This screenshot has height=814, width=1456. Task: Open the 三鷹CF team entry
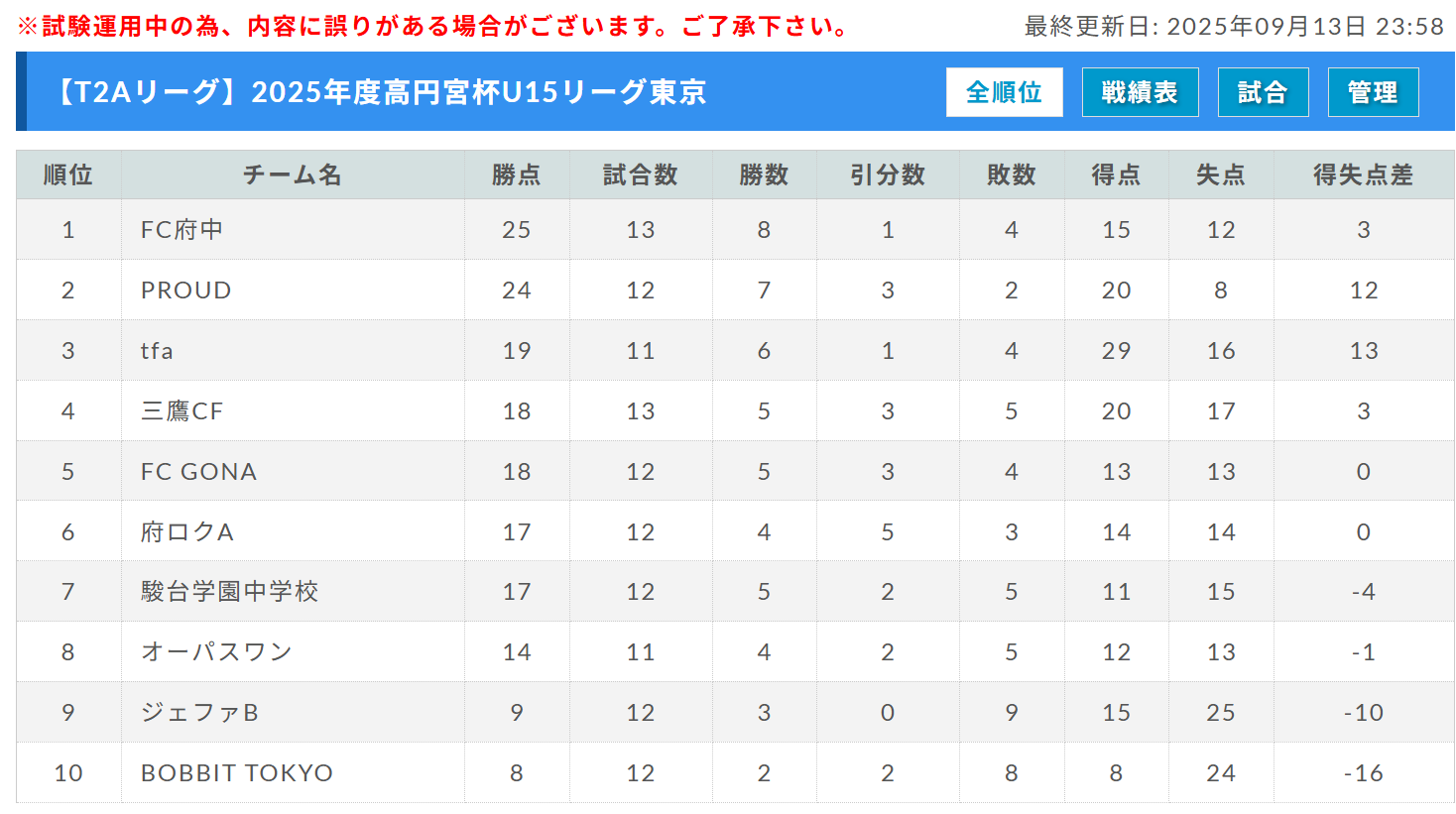tap(182, 411)
